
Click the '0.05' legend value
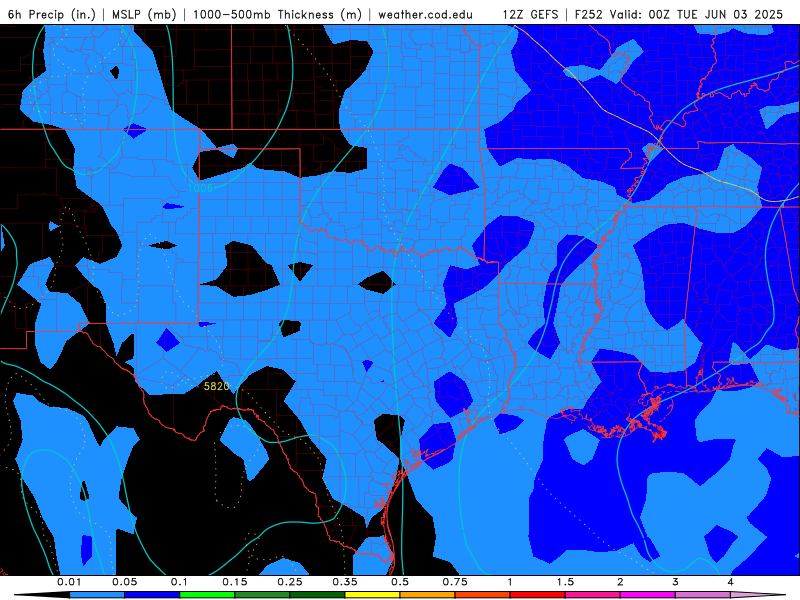coord(125,582)
